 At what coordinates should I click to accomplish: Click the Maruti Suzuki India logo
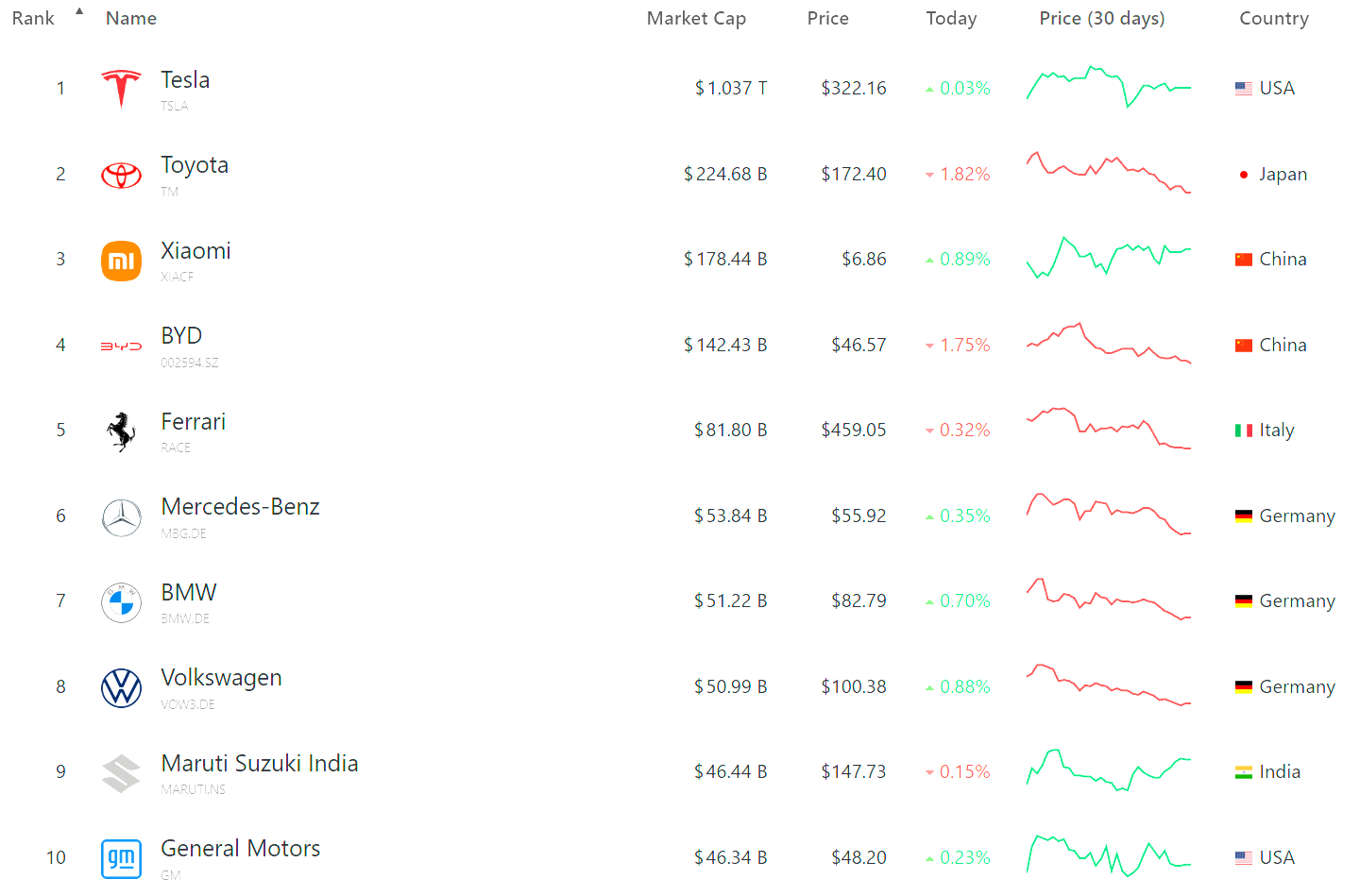(x=121, y=773)
